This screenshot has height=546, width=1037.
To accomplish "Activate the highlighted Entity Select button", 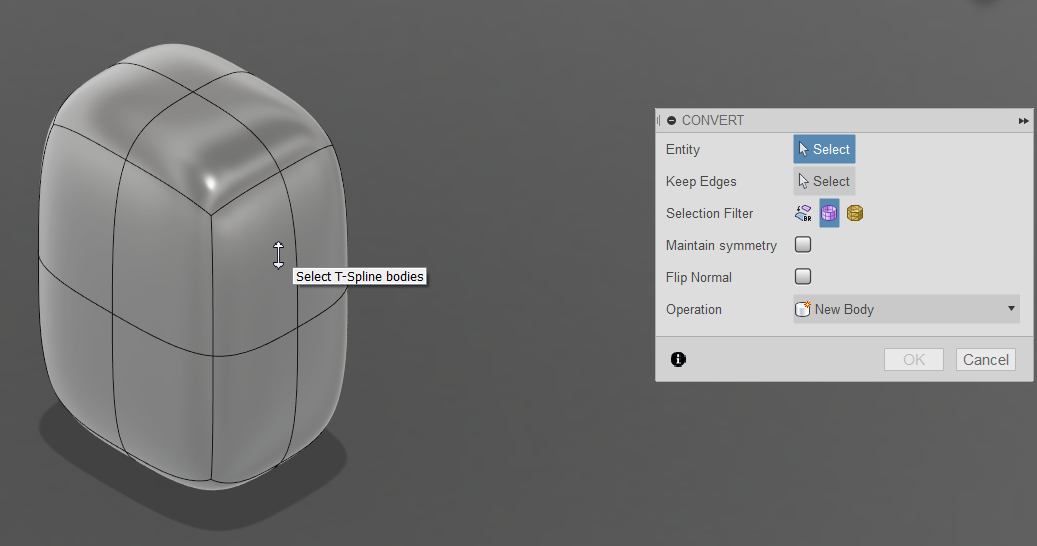I will tap(824, 149).
